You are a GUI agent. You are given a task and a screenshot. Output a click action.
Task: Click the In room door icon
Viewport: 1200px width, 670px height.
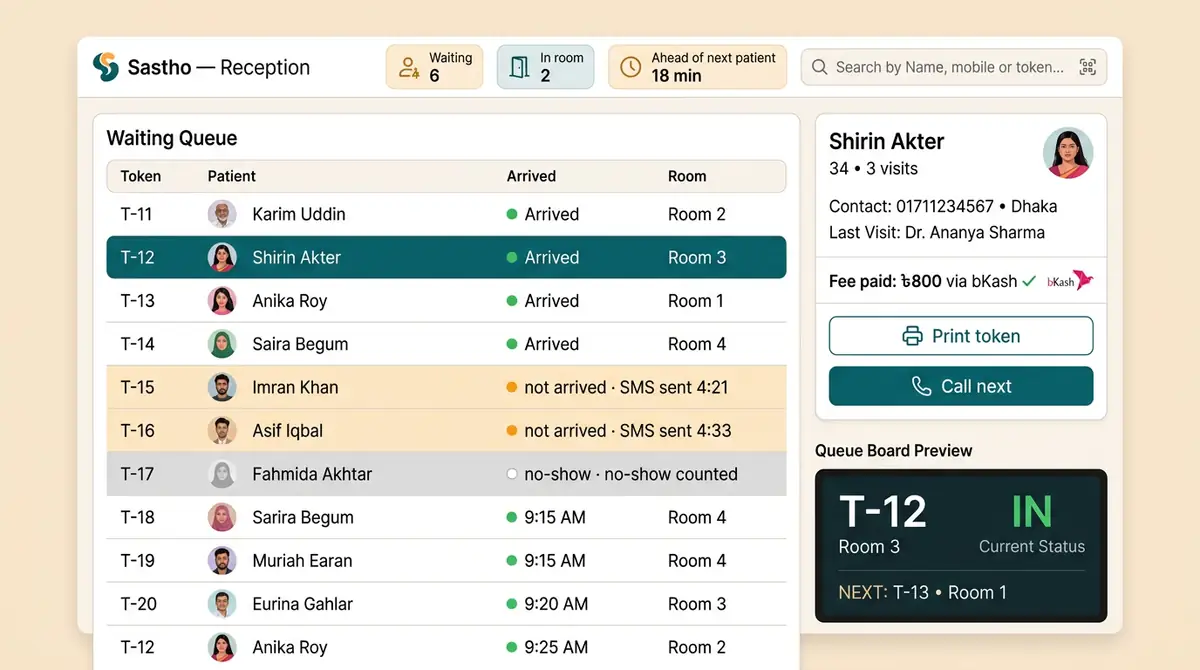pyautogui.click(x=519, y=67)
